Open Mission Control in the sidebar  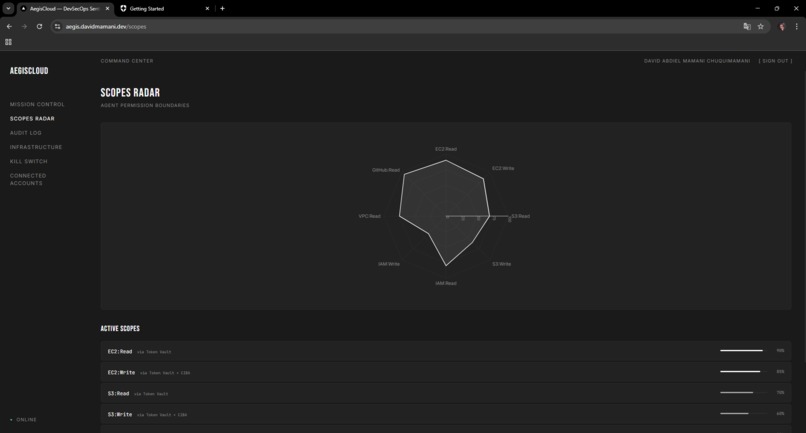(x=37, y=104)
